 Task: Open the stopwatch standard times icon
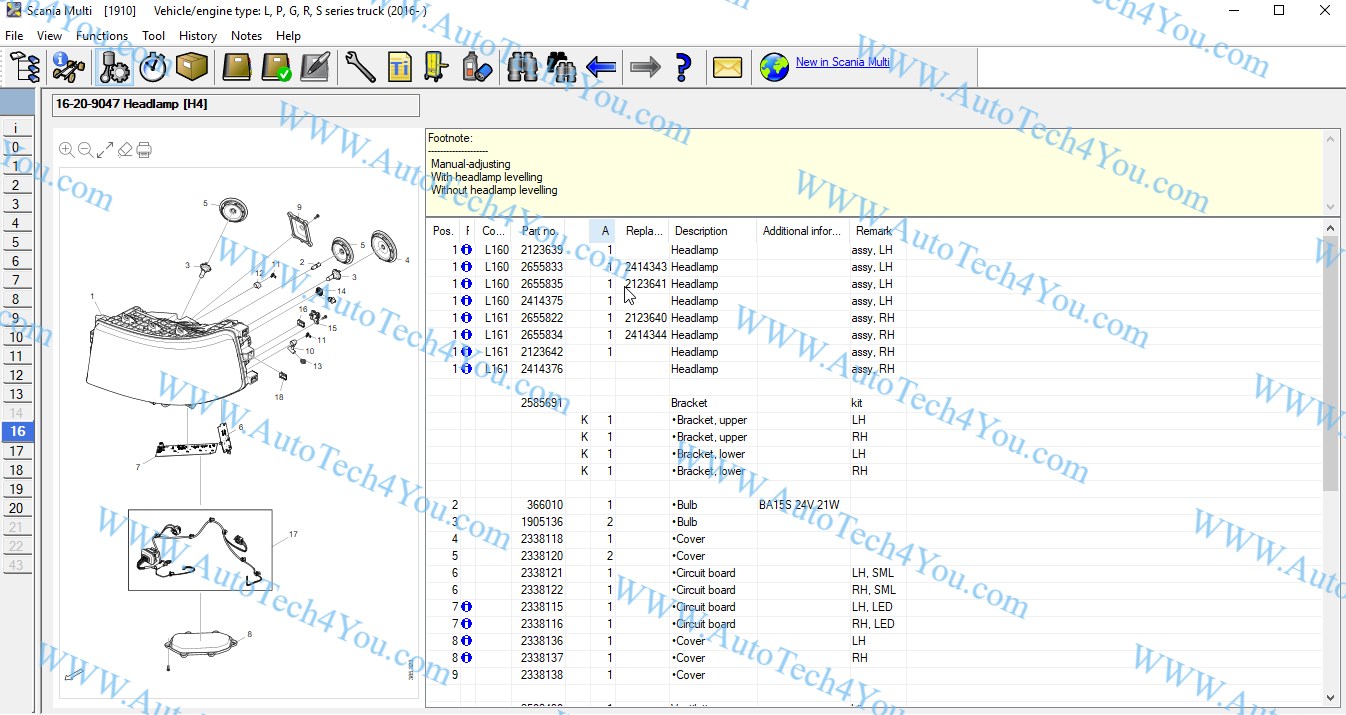click(153, 68)
